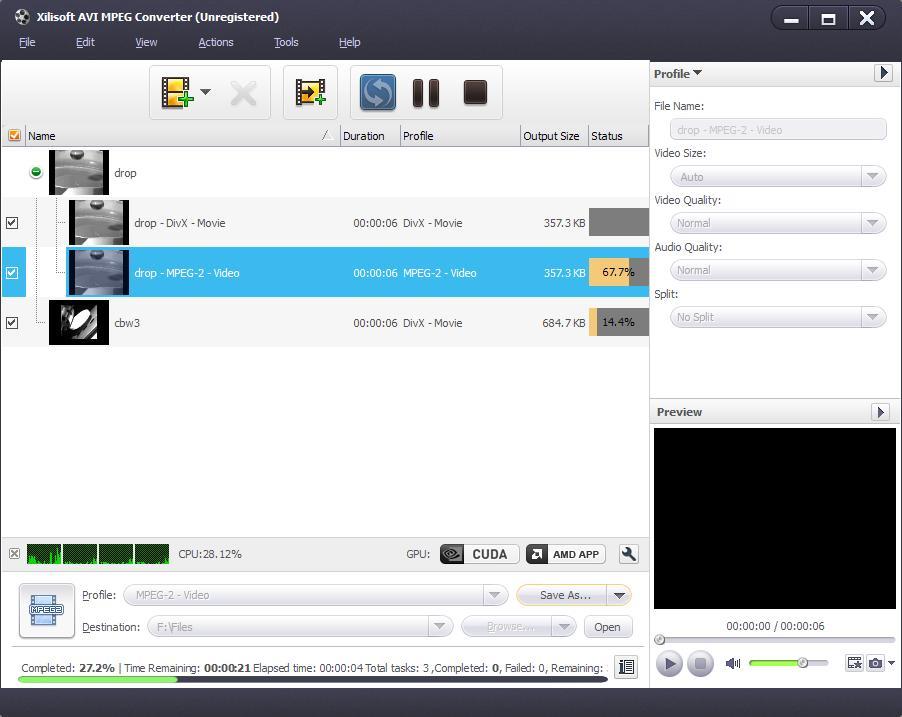Open the Video Size dropdown
The height and width of the screenshot is (717, 902).
[x=873, y=176]
